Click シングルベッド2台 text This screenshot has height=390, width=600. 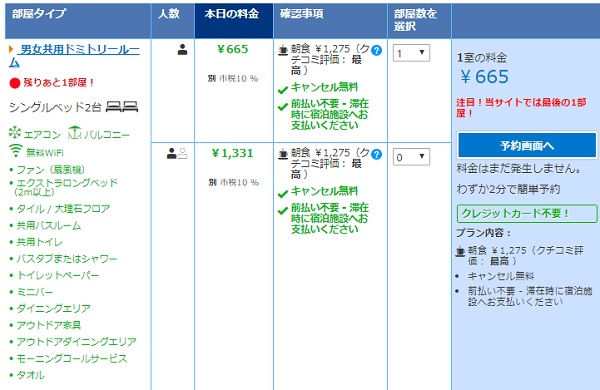click(x=55, y=107)
